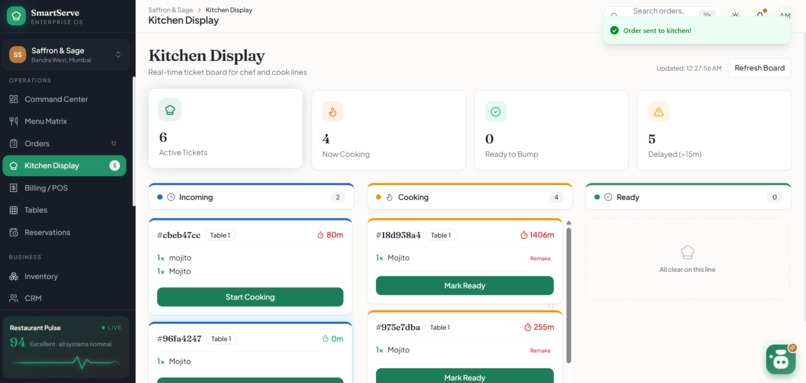806x383 pixels.
Task: Click the Cooking scrollbar up arrow
Action: click(569, 223)
